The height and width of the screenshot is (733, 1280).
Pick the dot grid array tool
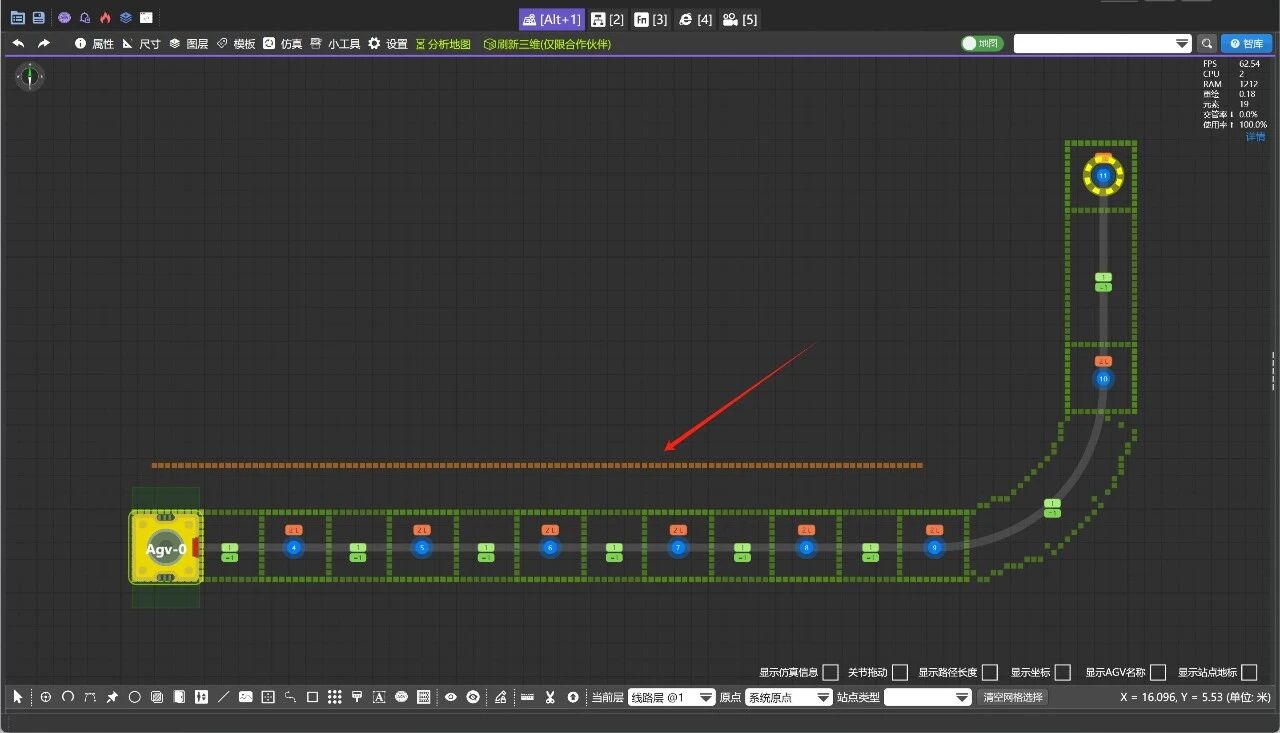click(334, 697)
